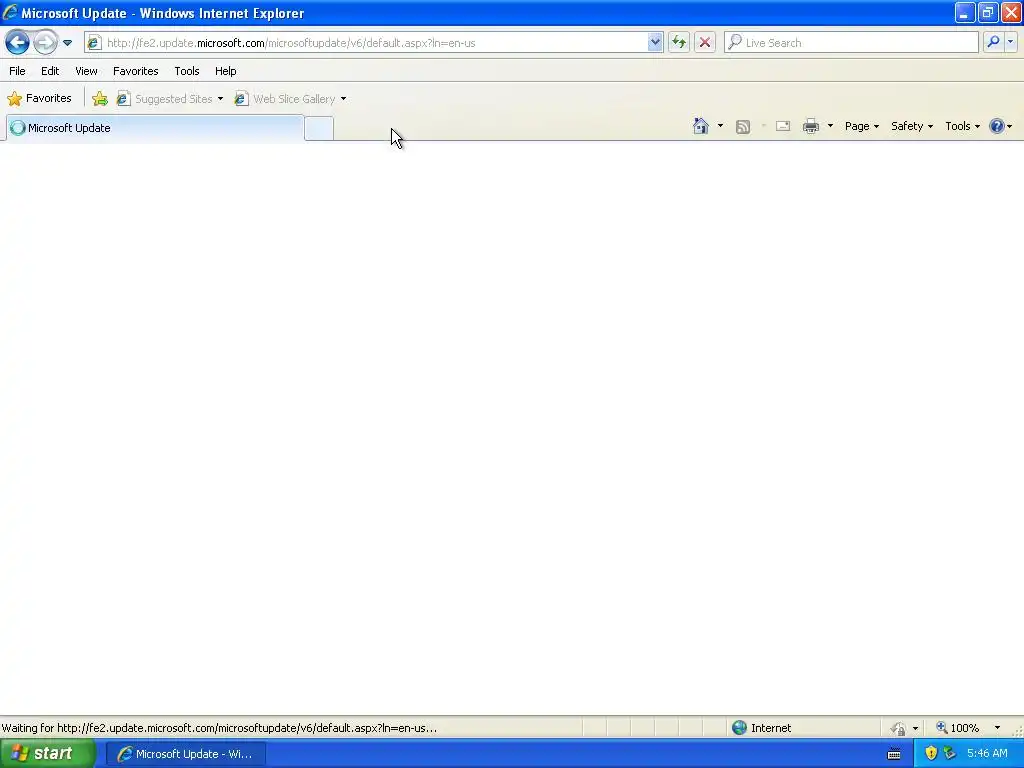Viewport: 1024px width, 768px height.
Task: Open a new blank tab
Action: (319, 128)
